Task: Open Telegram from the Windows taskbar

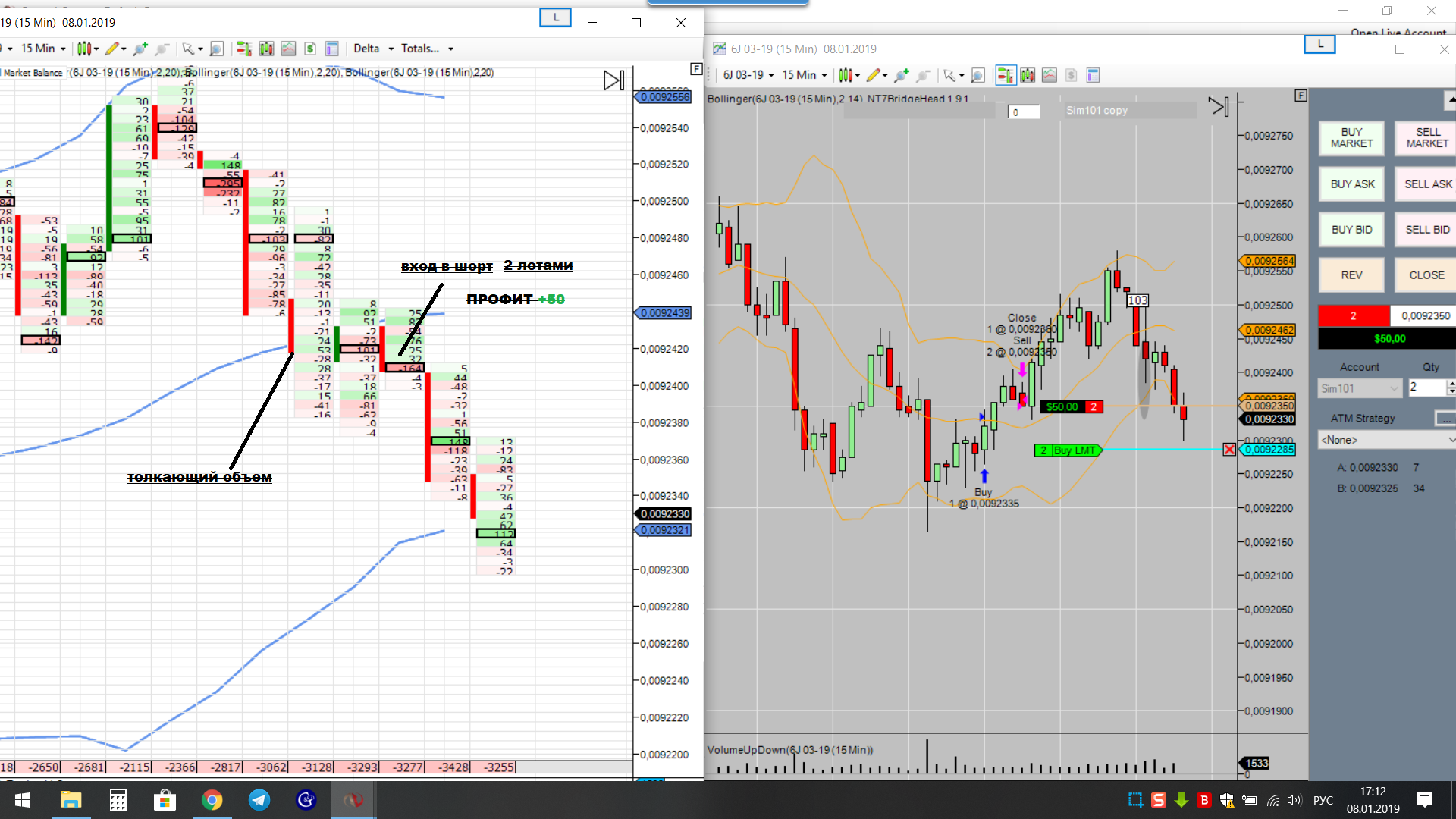Action: point(259,800)
